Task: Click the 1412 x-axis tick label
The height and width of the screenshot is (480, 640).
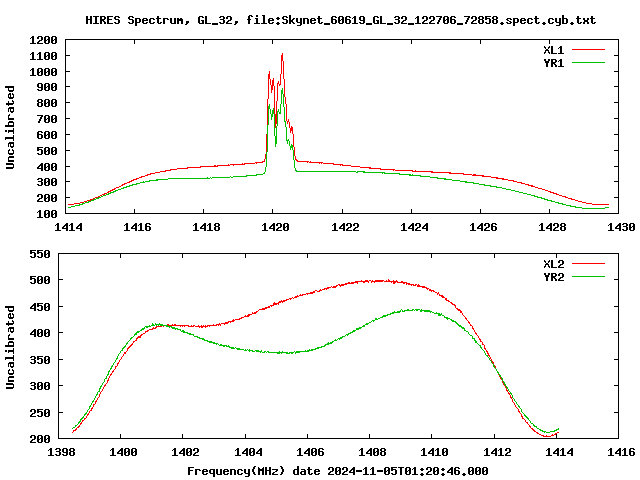Action: pos(497,452)
